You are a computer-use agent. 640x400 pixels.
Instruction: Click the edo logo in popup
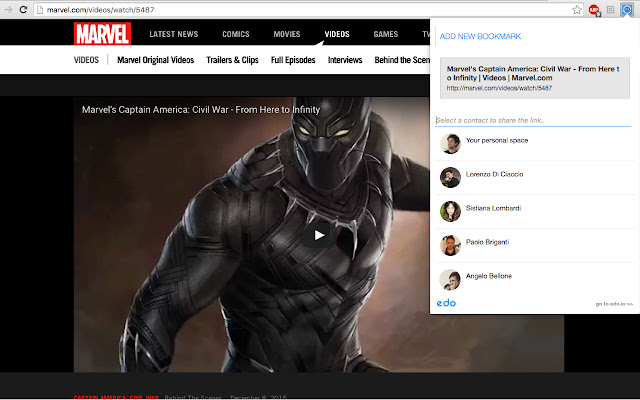447,302
